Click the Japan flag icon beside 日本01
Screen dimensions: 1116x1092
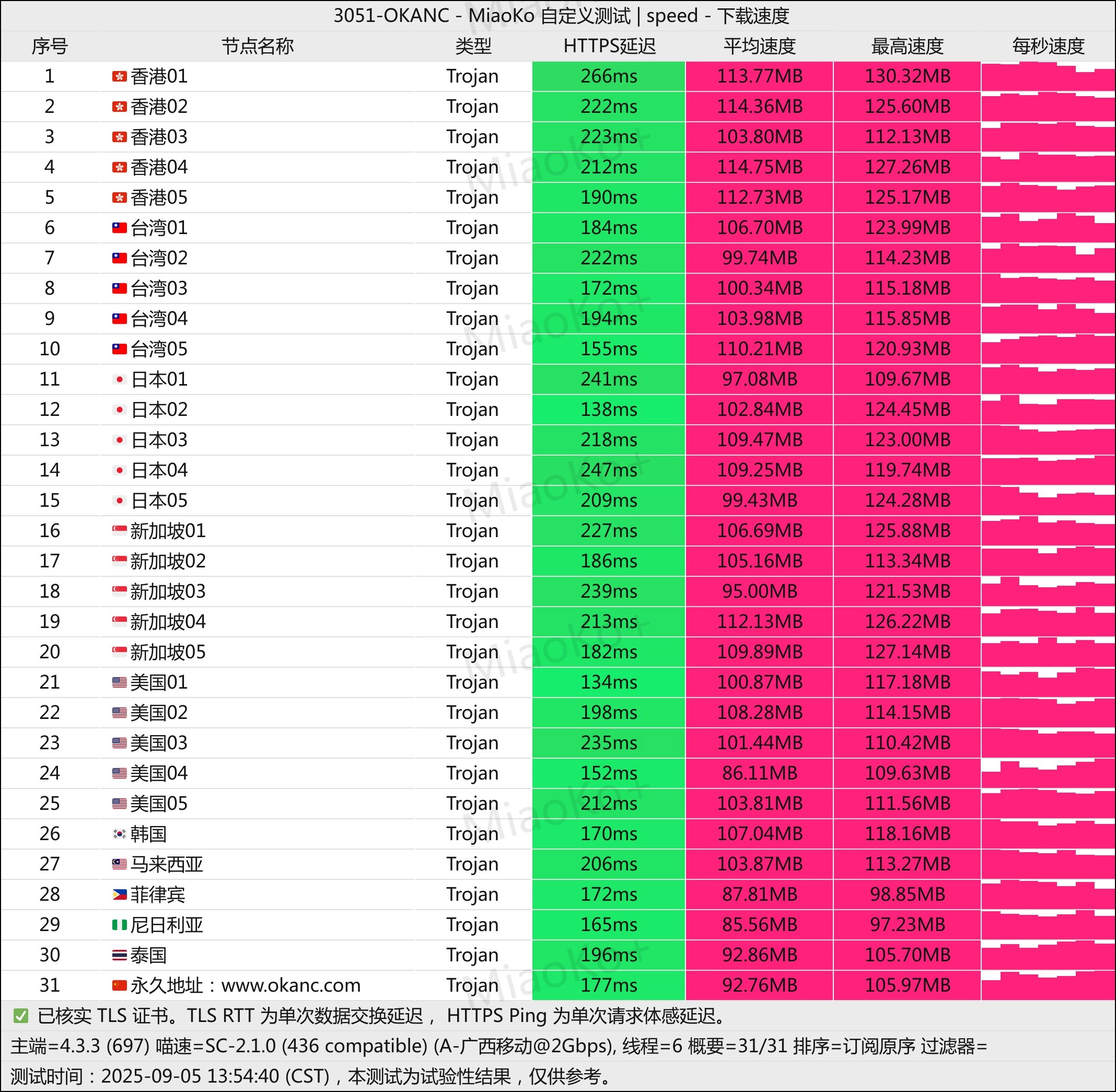(119, 379)
